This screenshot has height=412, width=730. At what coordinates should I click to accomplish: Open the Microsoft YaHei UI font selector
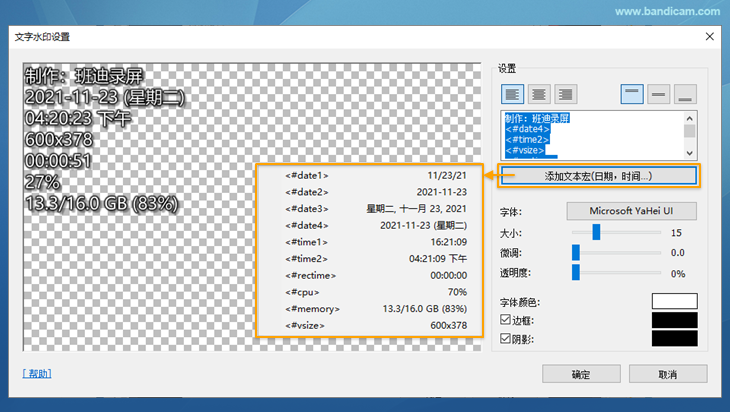click(631, 212)
